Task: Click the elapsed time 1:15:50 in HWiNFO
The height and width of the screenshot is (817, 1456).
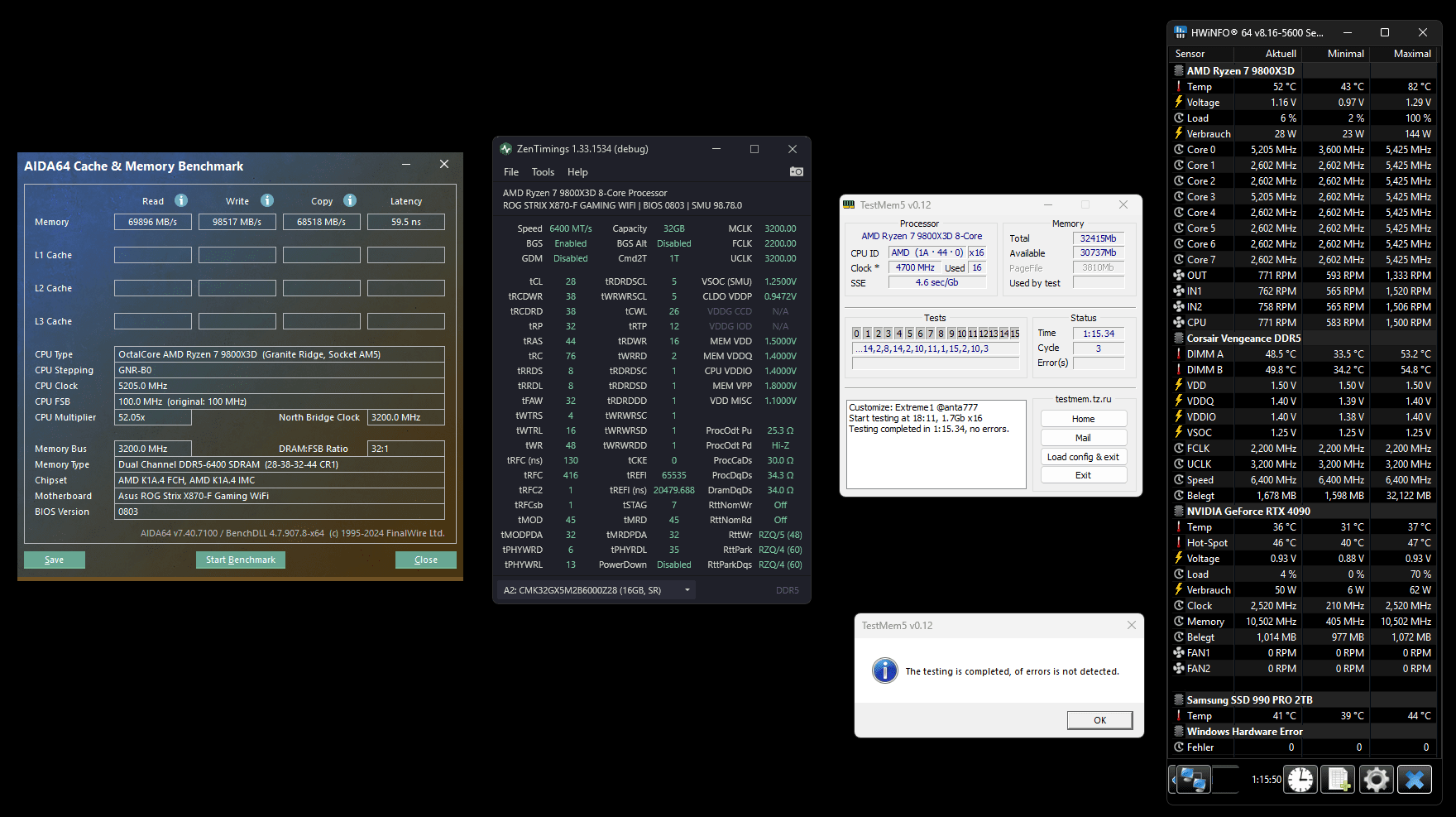Action: 1266,780
